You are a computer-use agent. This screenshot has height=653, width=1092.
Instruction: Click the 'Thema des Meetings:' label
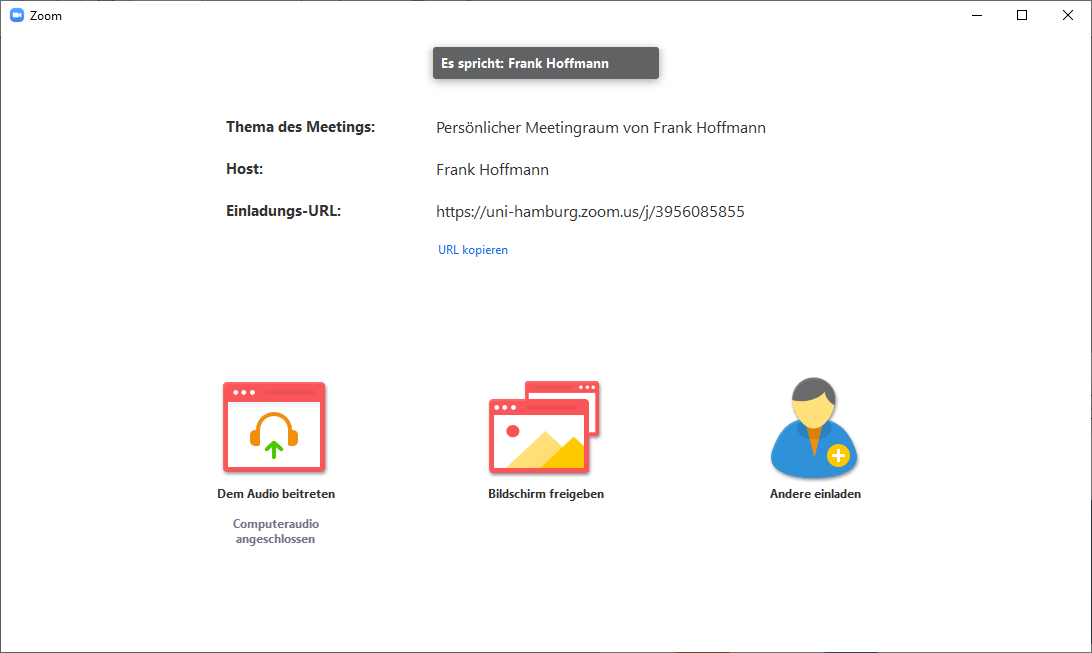(x=300, y=127)
